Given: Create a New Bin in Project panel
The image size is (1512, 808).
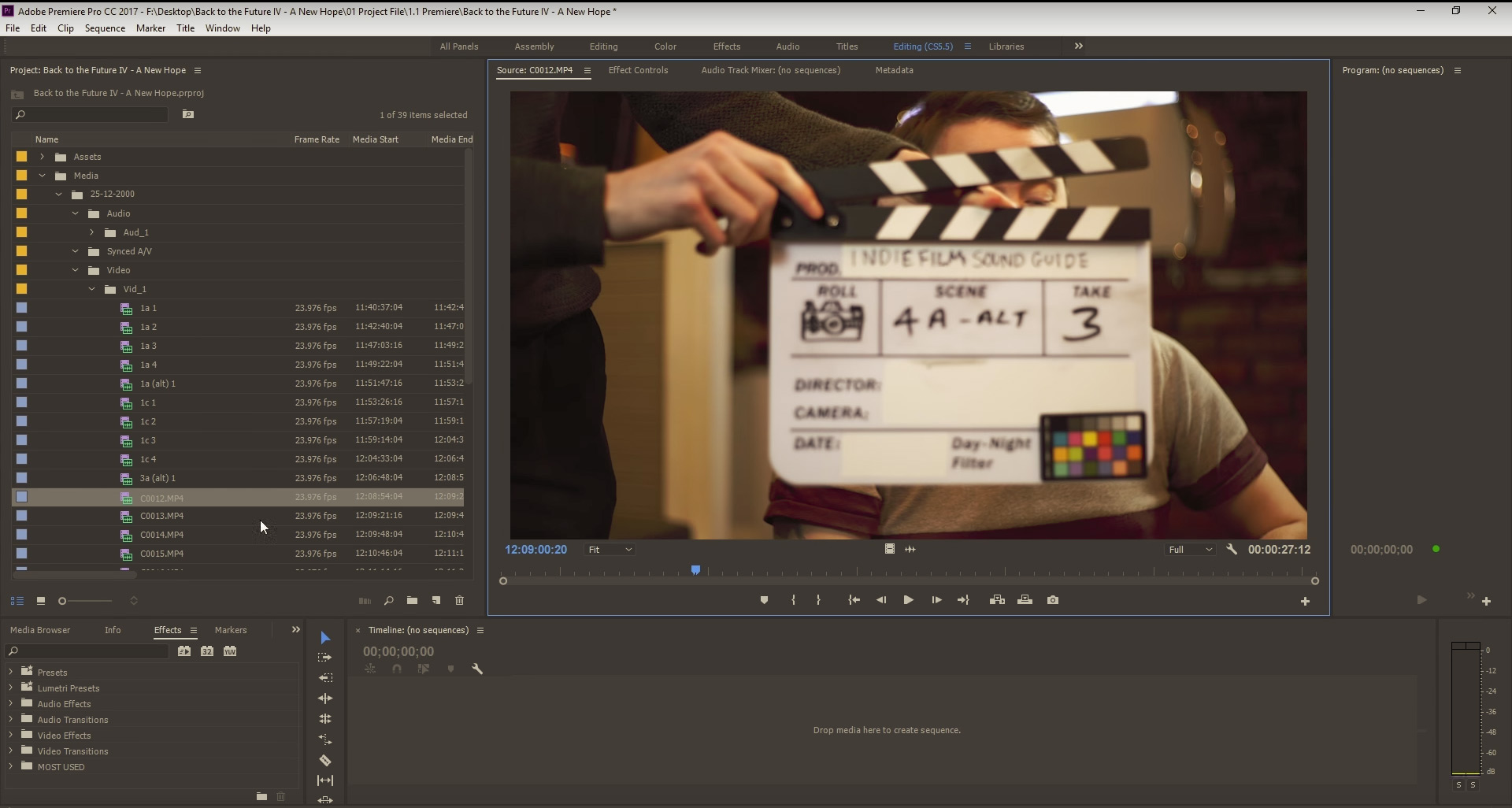Looking at the screenshot, I should tap(412, 601).
